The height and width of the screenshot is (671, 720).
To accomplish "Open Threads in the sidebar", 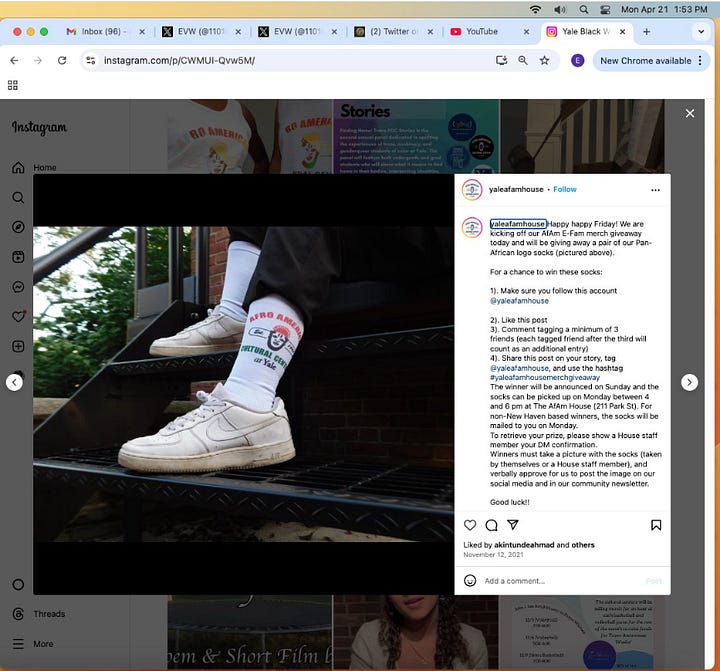I will point(39,614).
